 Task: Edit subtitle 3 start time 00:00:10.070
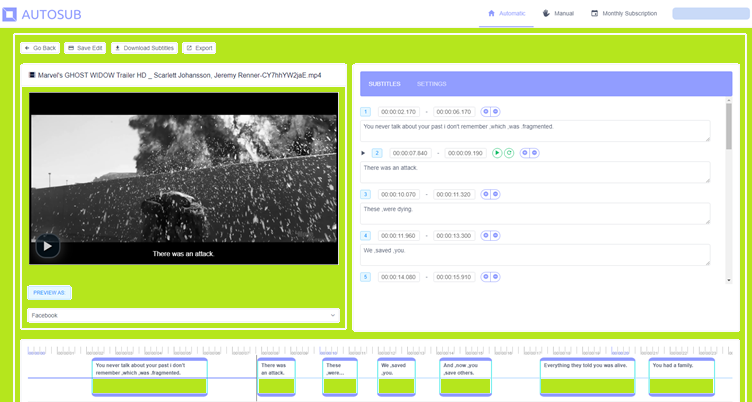tap(399, 194)
